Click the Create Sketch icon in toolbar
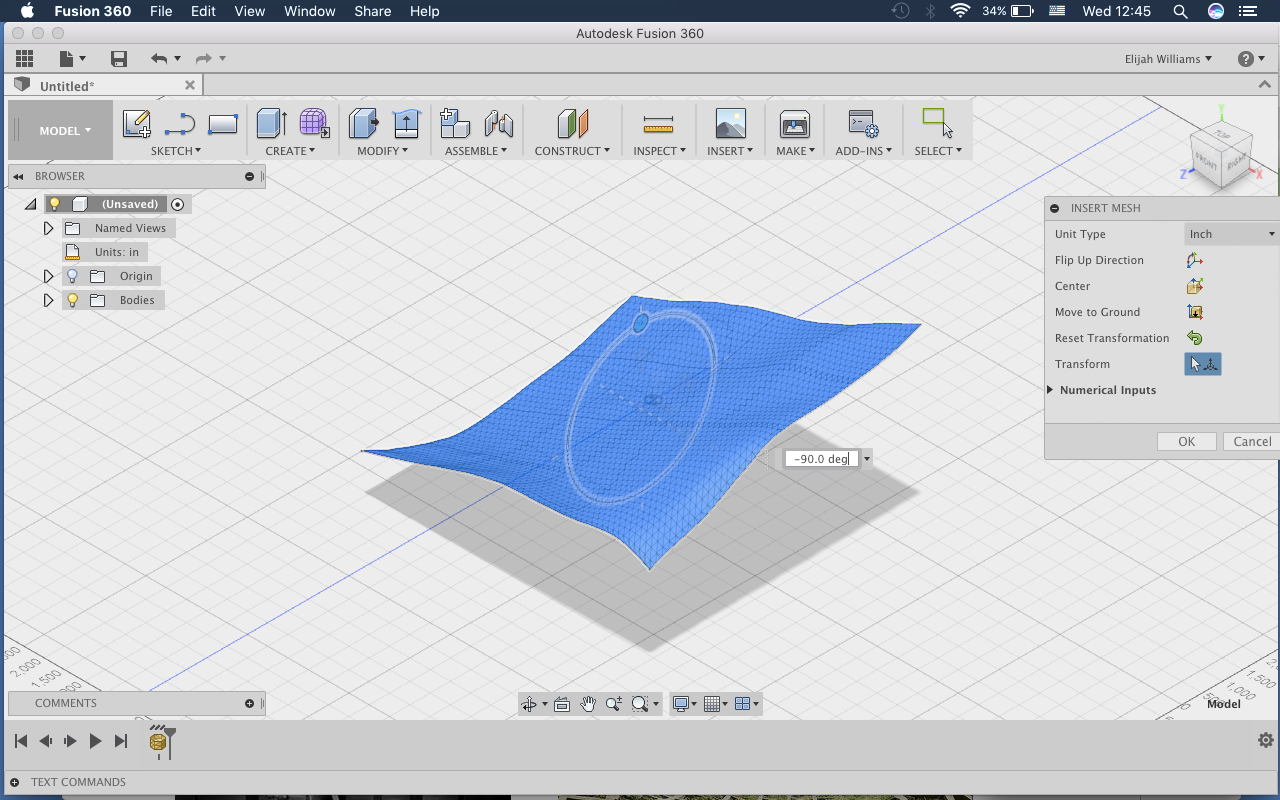 [x=135, y=125]
